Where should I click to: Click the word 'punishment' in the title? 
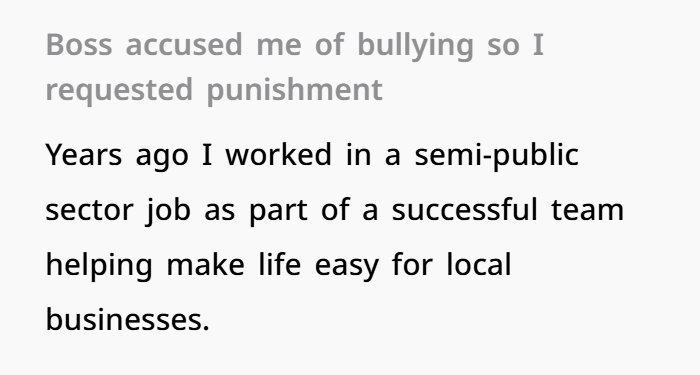tap(295, 91)
